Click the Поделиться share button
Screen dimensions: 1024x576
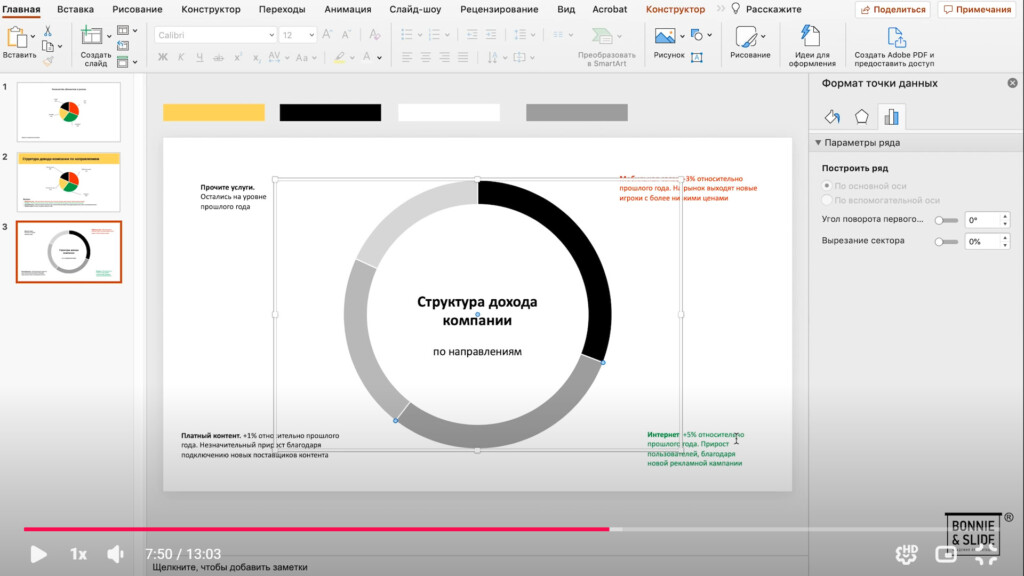(893, 9)
